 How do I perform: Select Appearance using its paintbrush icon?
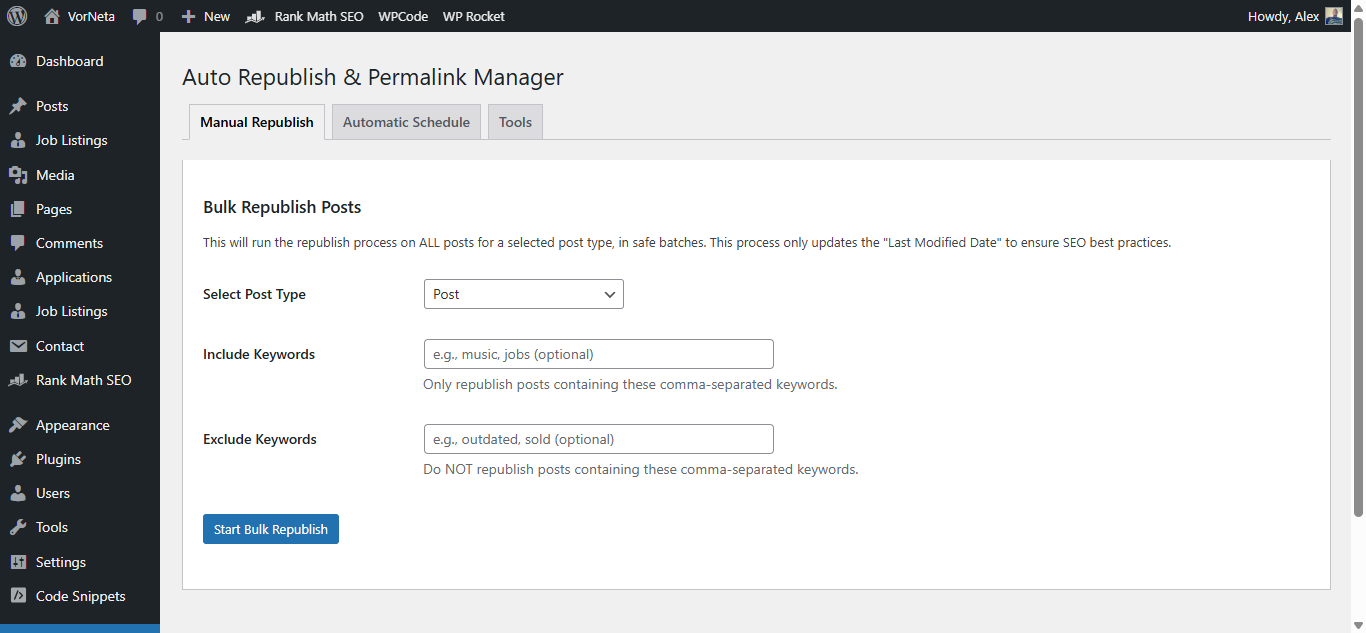21,424
